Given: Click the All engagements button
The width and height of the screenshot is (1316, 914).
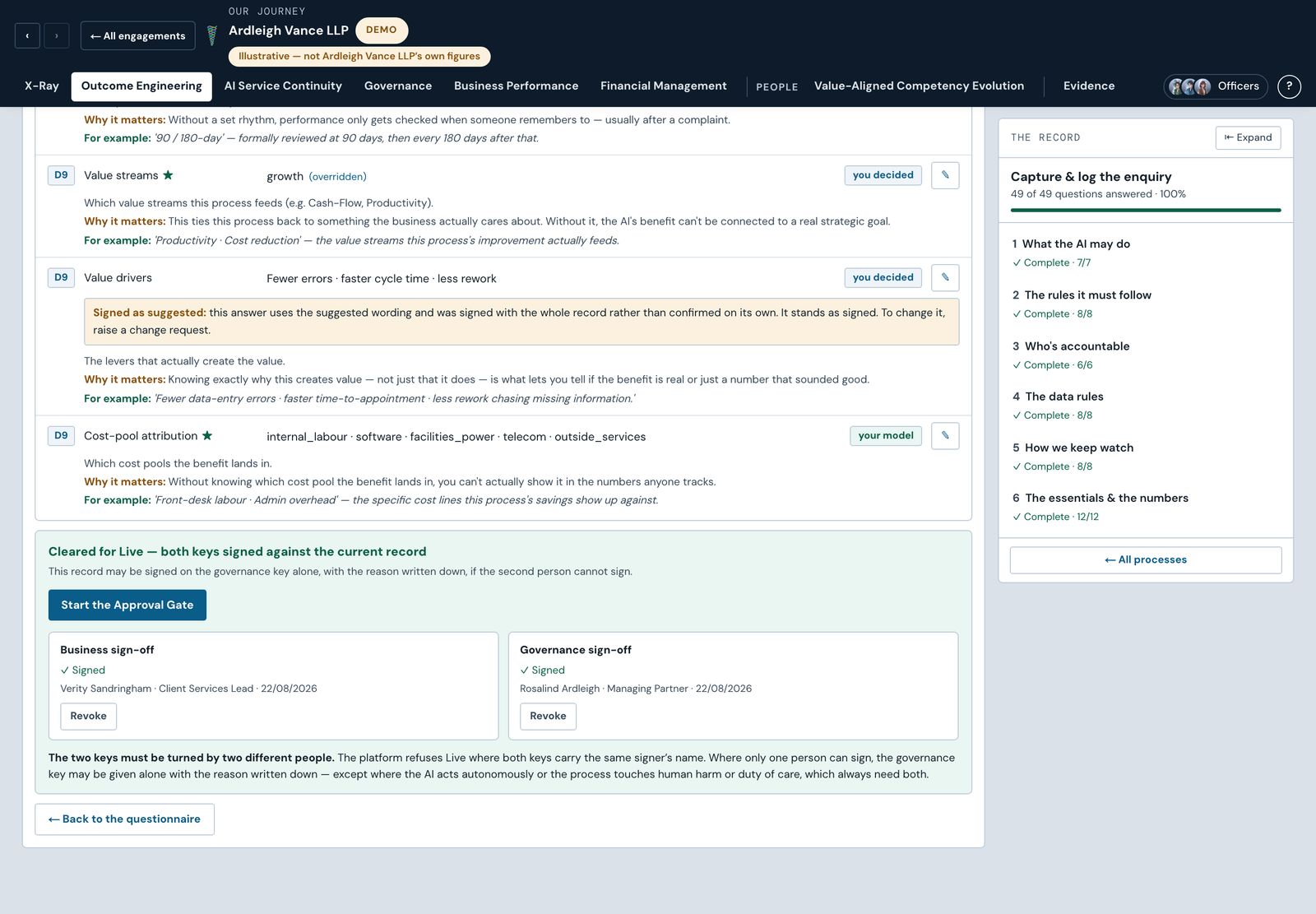Looking at the screenshot, I should [138, 35].
